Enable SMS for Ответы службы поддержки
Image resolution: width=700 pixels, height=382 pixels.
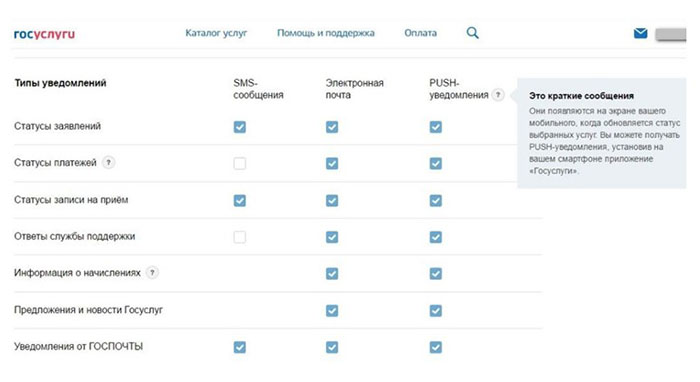240,237
